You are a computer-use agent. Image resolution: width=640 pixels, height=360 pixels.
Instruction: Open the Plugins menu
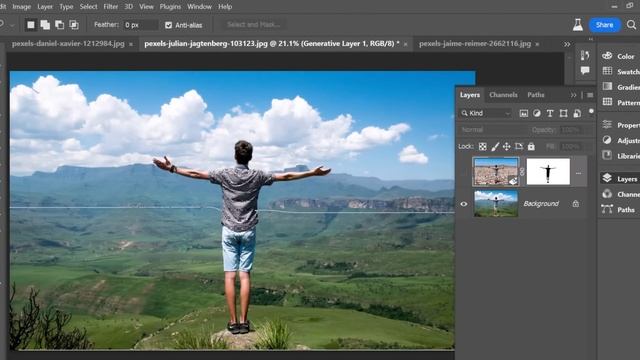pos(170,7)
